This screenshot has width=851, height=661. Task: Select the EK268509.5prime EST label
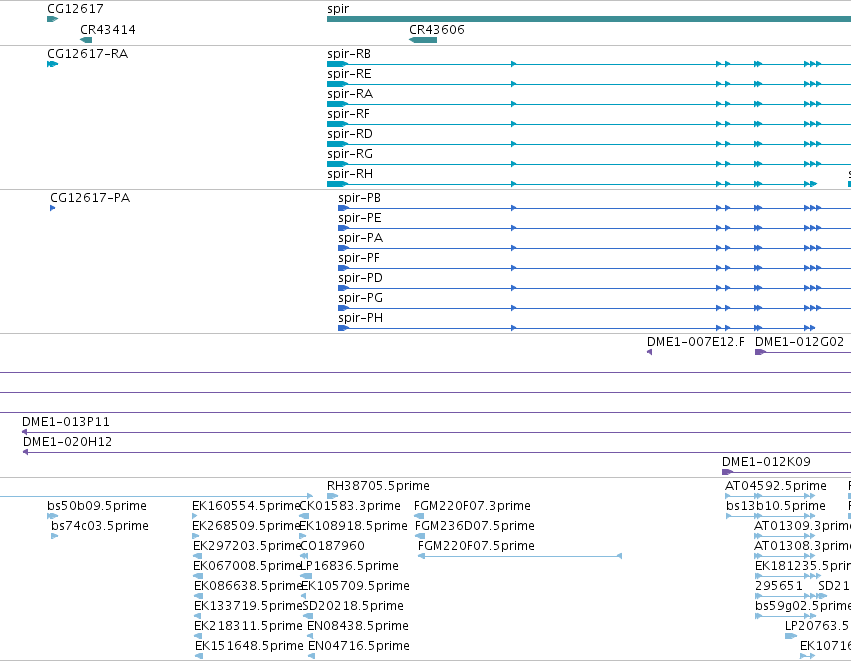246,526
